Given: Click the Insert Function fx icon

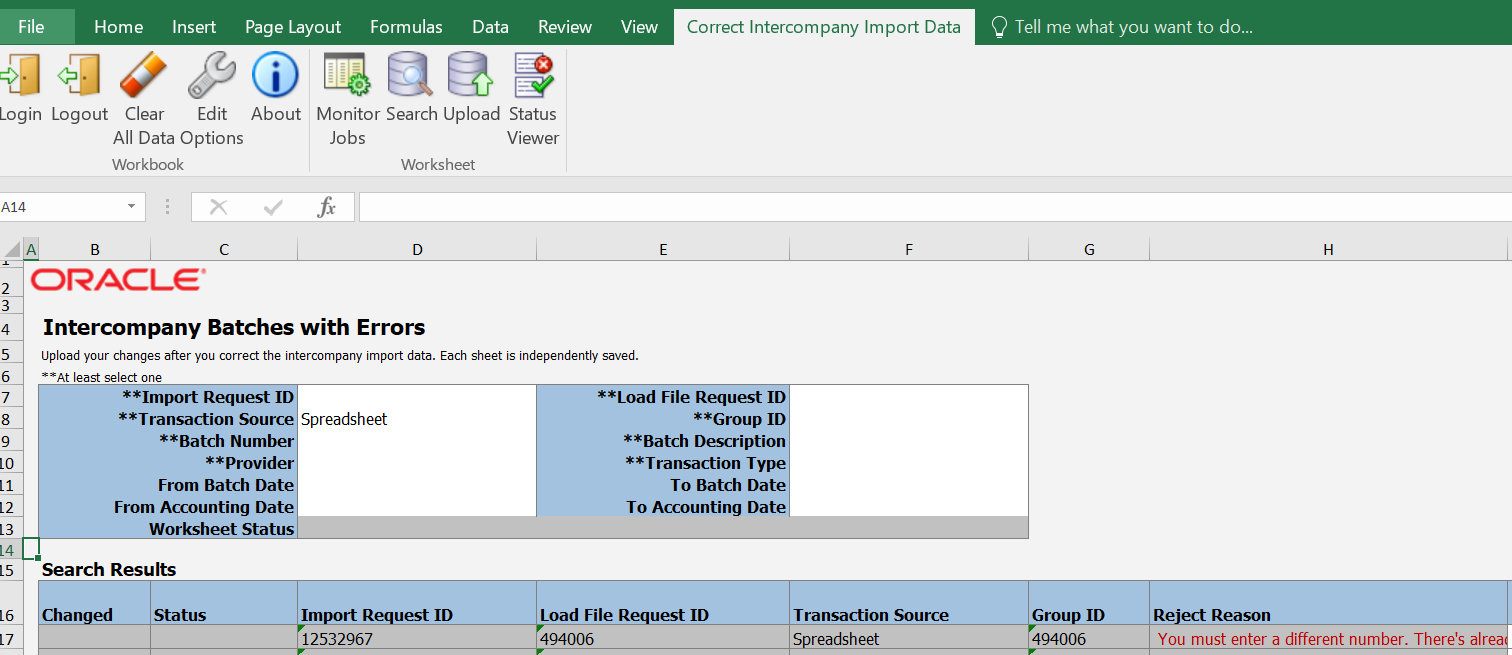Looking at the screenshot, I should pos(326,207).
